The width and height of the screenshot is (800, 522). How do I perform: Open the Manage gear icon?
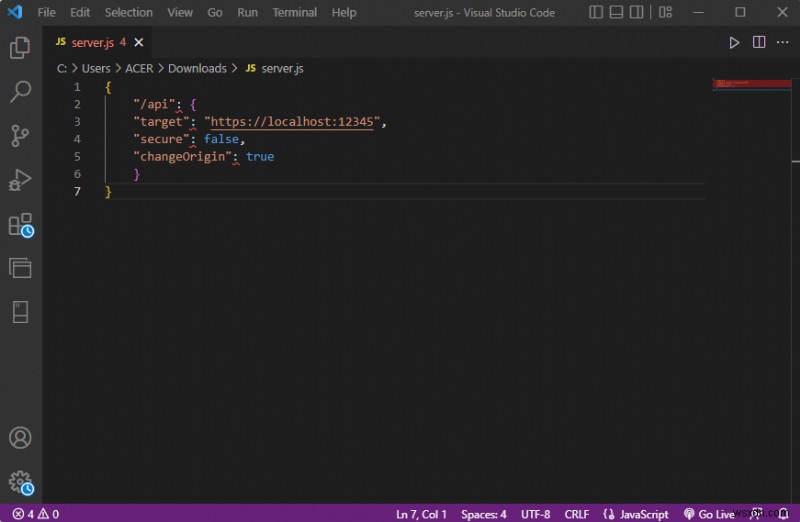point(20,482)
